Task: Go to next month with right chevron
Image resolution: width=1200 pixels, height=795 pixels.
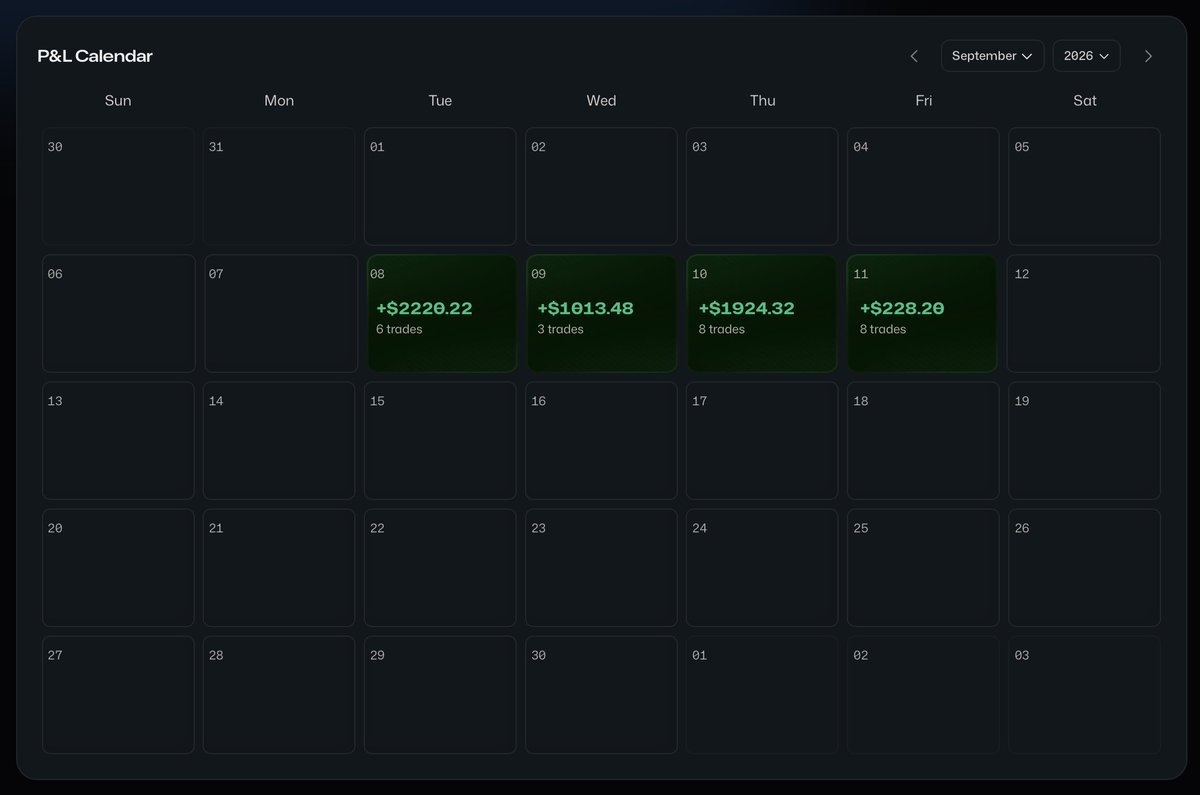Action: point(1148,56)
